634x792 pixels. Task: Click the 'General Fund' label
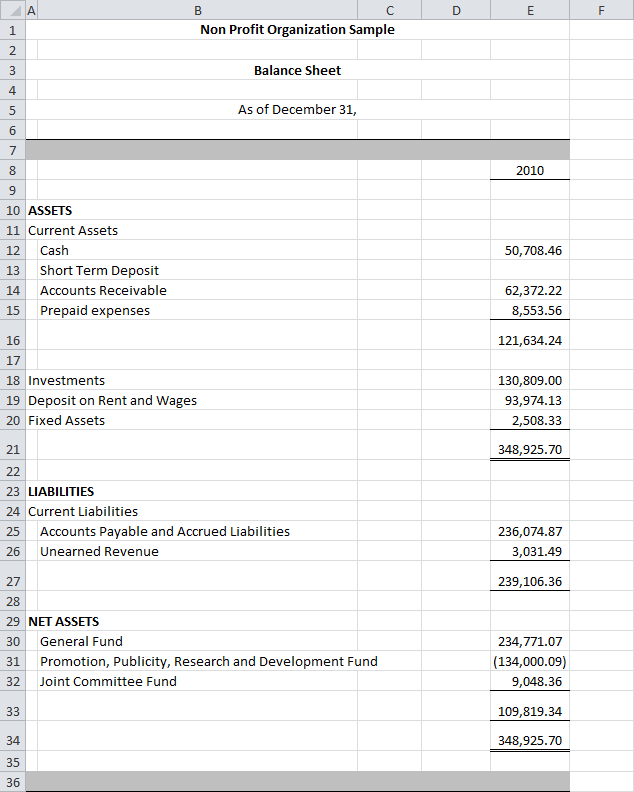pyautogui.click(x=81, y=641)
